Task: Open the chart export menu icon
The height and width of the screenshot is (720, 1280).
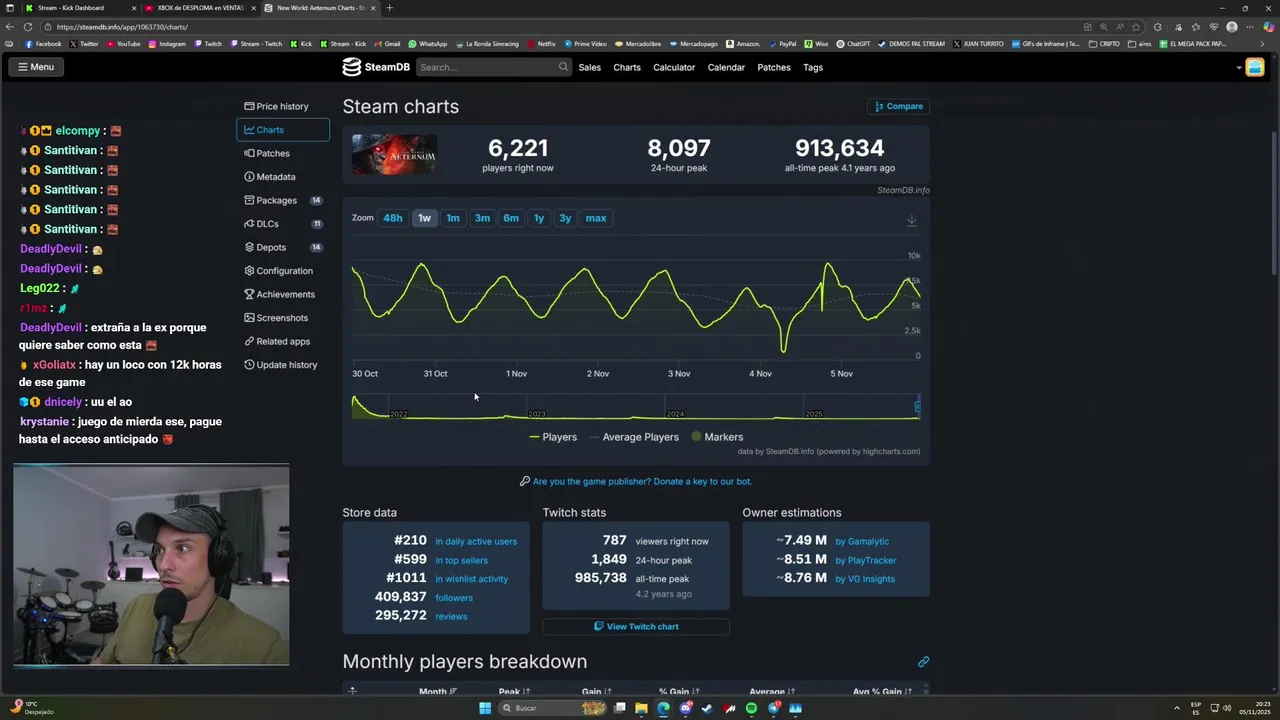Action: tap(911, 220)
